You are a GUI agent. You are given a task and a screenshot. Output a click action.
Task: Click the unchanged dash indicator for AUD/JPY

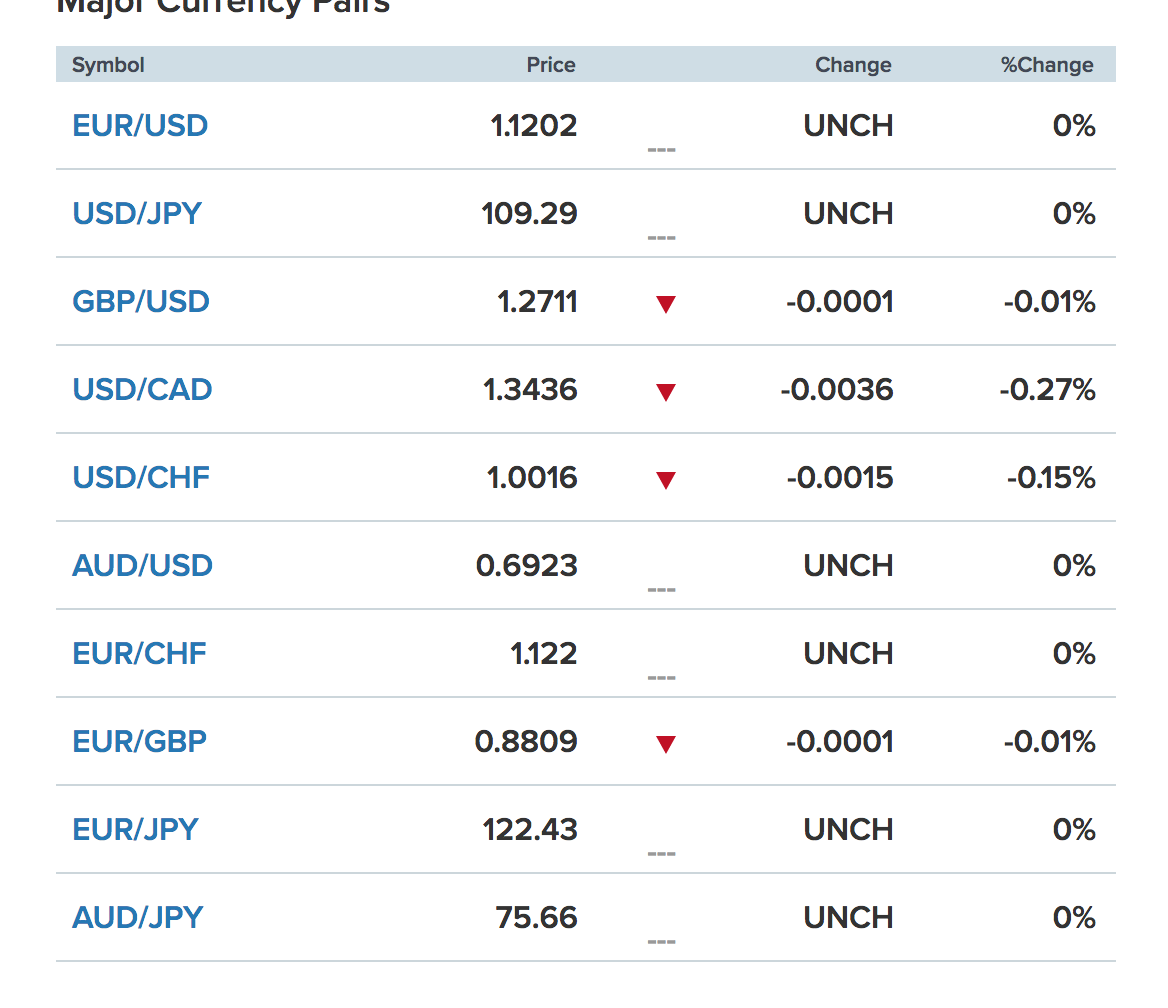pyautogui.click(x=661, y=942)
